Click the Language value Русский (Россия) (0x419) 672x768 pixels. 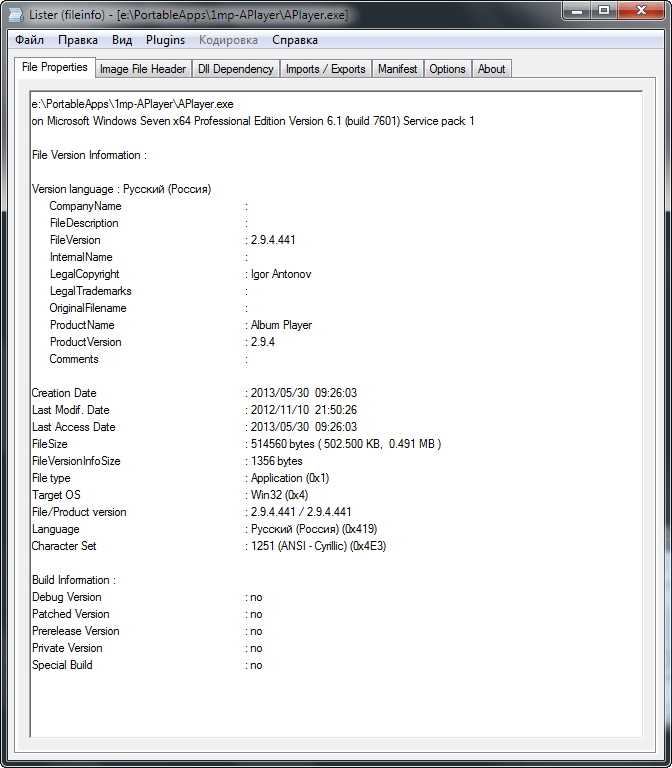point(313,529)
